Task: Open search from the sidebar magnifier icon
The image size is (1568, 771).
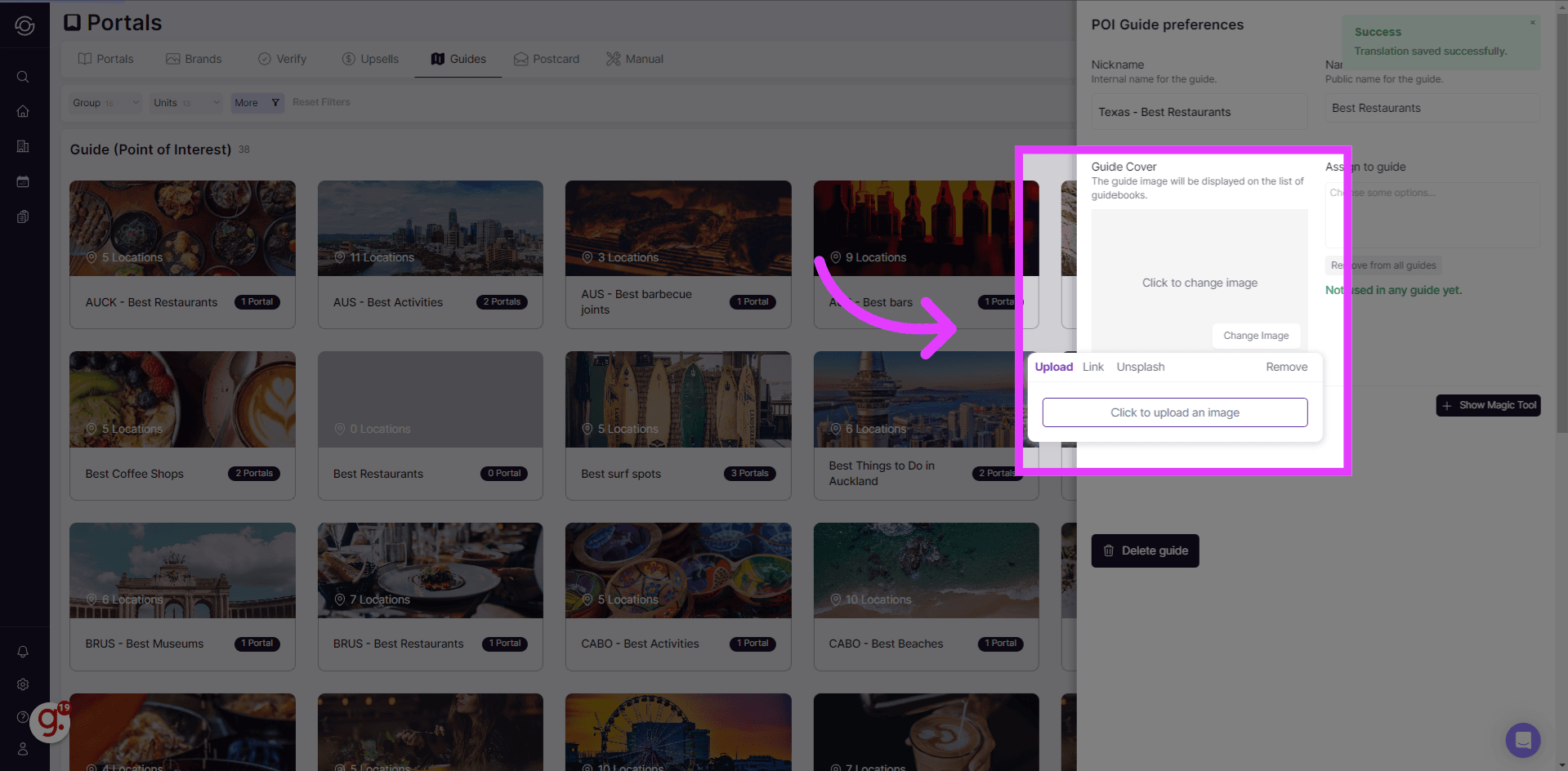Action: pos(22,77)
